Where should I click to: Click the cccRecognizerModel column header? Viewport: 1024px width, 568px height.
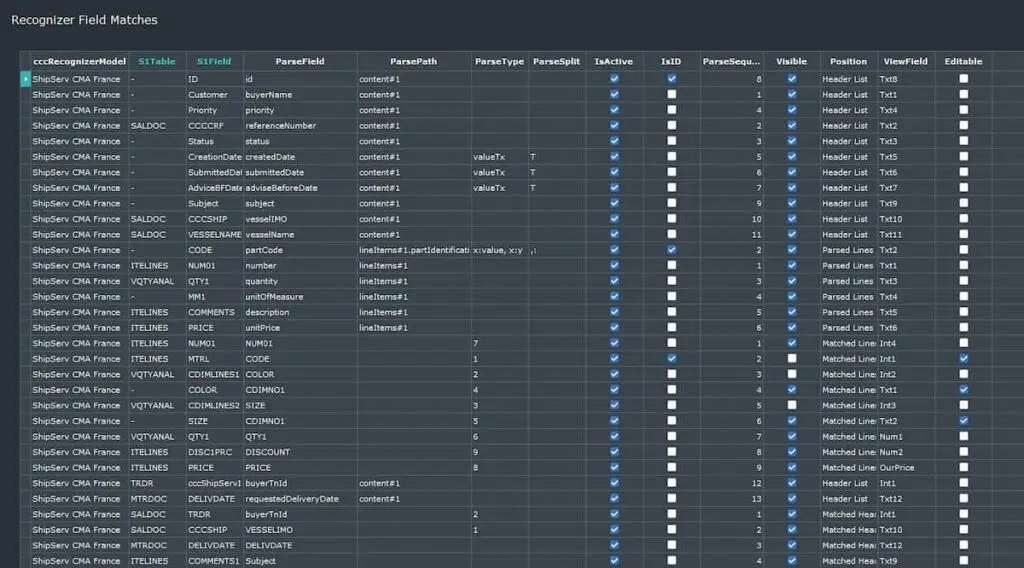point(79,61)
